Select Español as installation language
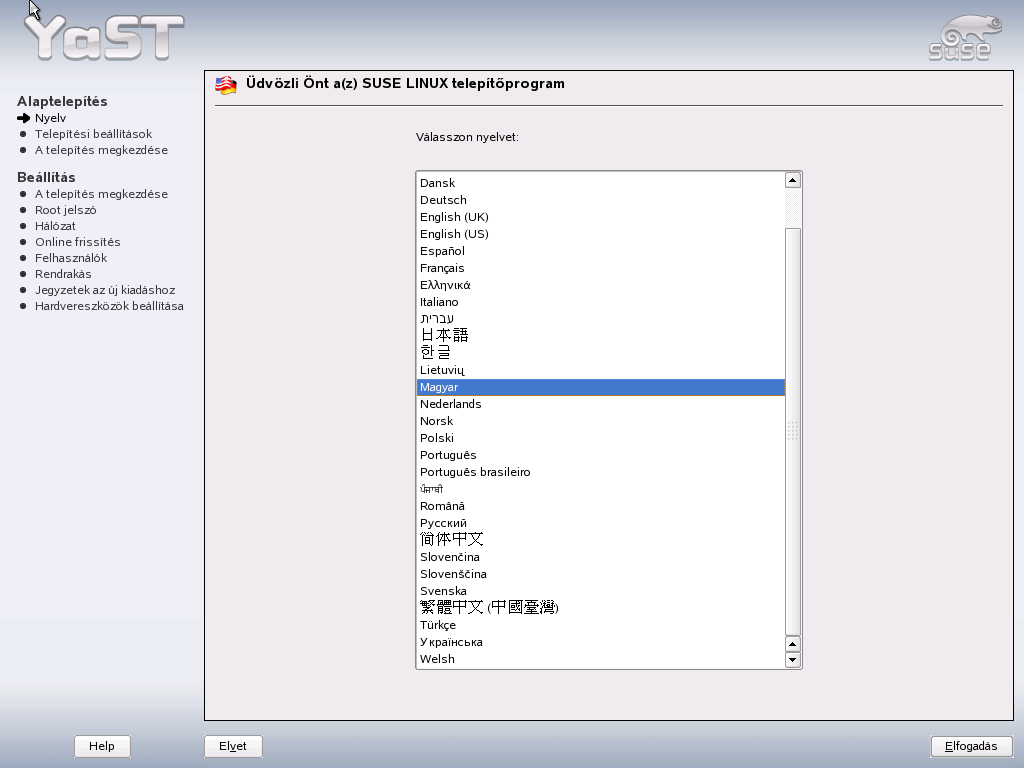 tap(601, 251)
